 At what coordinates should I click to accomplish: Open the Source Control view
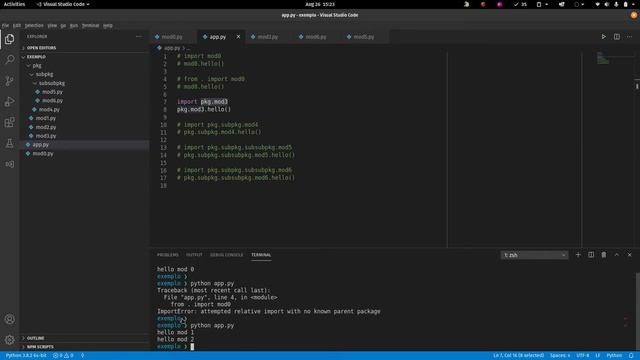9,81
